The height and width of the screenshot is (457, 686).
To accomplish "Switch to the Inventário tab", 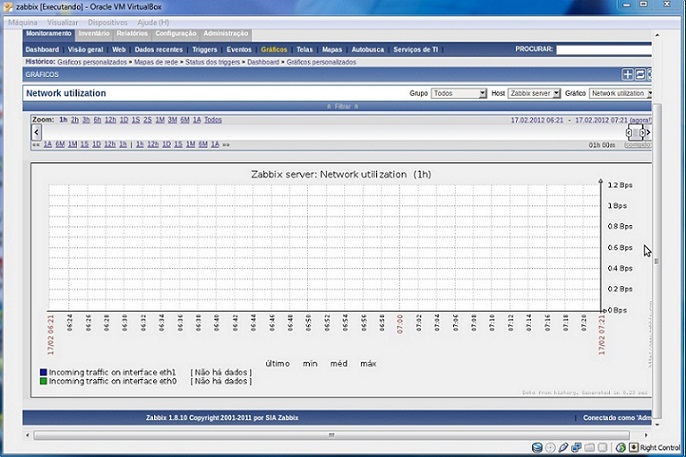I will 94,34.
